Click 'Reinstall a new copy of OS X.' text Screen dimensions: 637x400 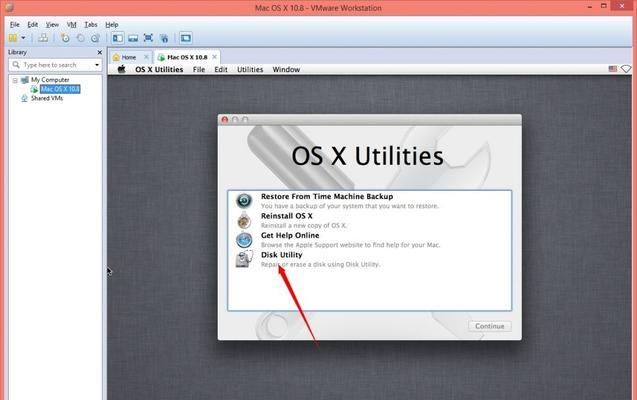(x=304, y=225)
